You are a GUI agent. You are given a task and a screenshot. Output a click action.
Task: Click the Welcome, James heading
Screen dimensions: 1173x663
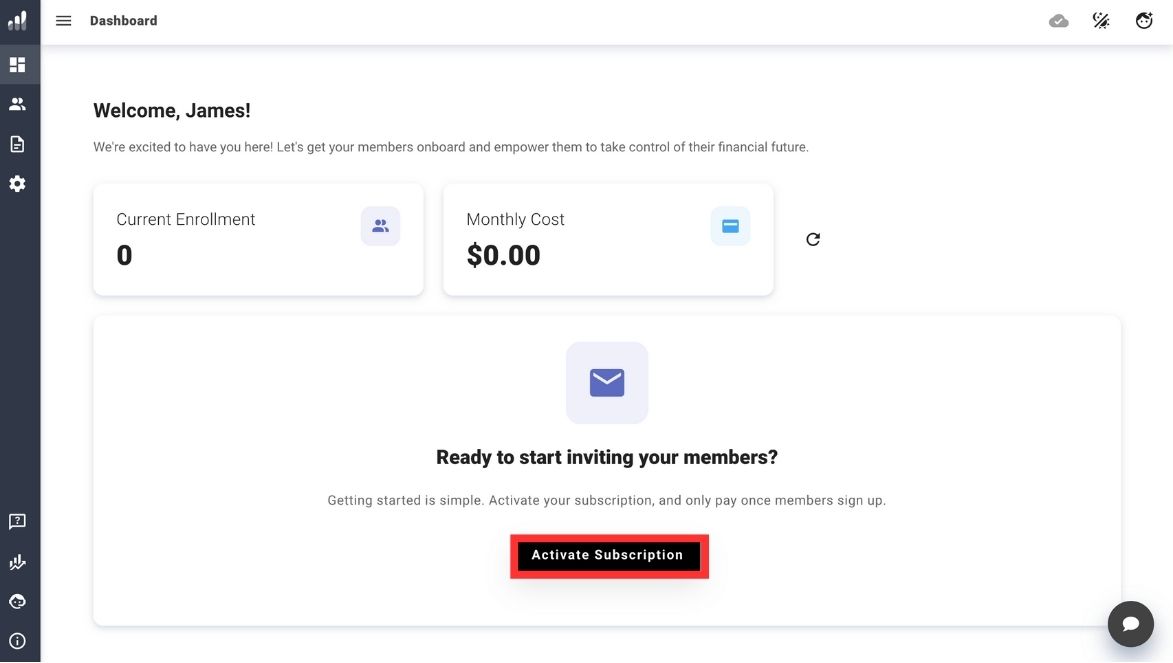click(171, 110)
